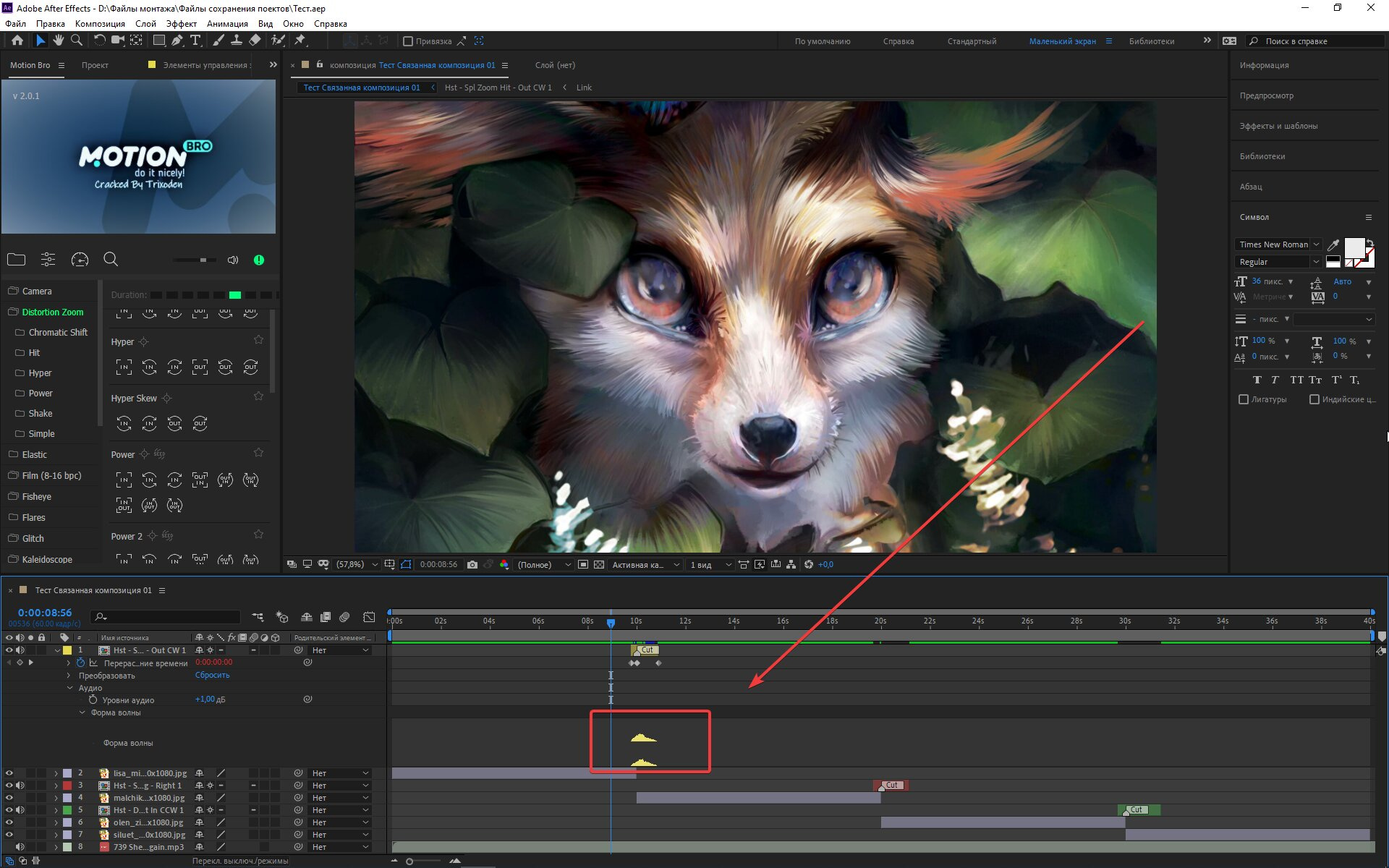Select the Rectangle shape tool

[159, 41]
